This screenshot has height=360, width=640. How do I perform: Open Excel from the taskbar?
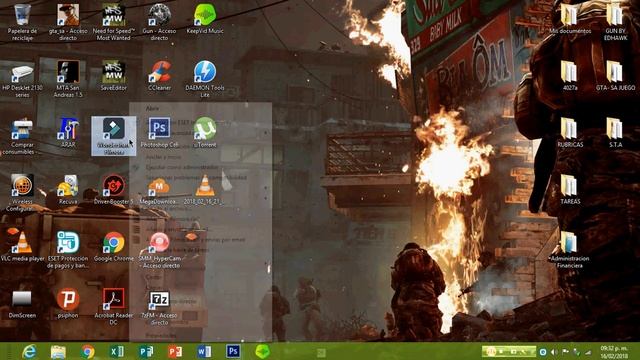pos(117,351)
